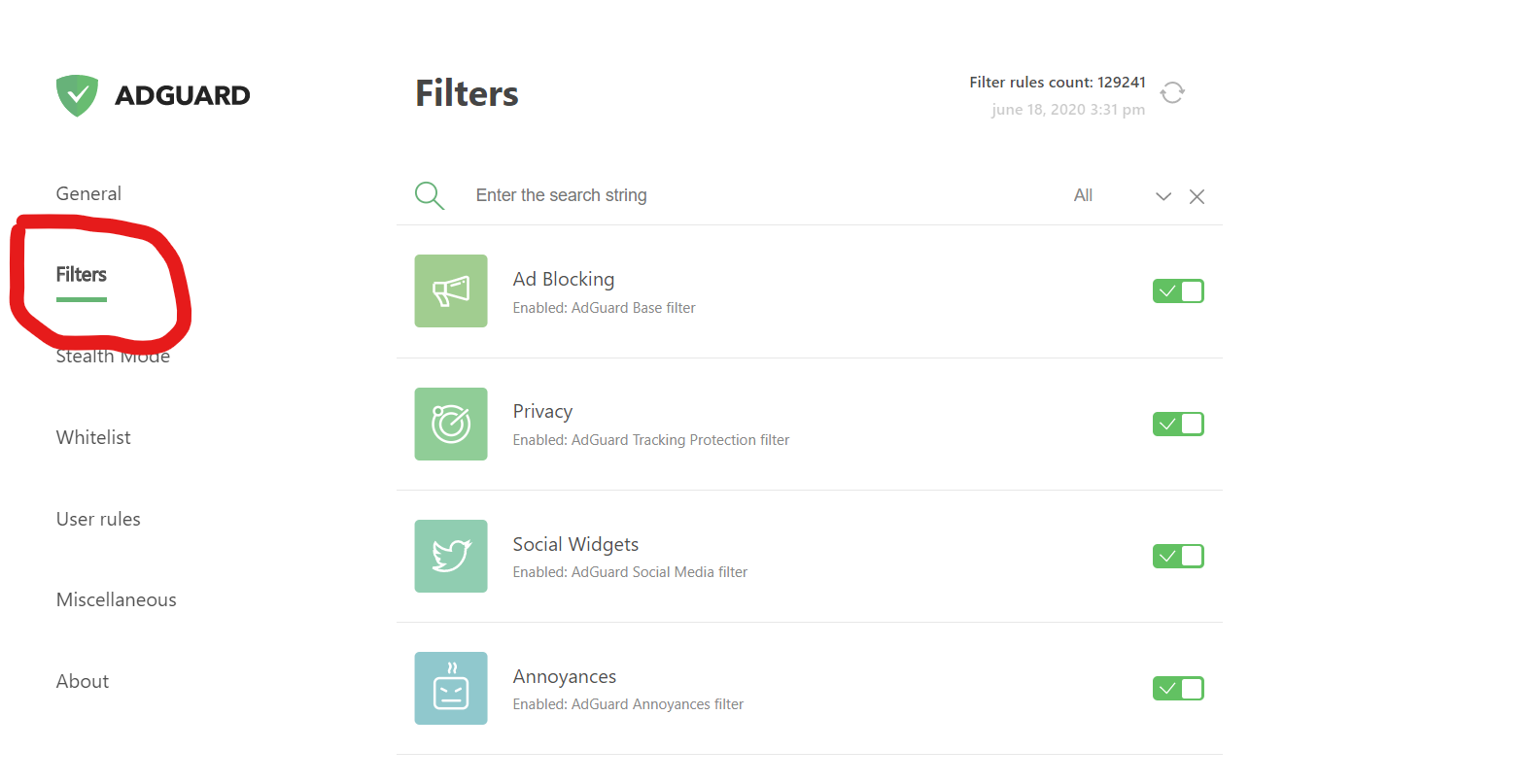1527x784 pixels.
Task: Open the Miscellaneous settings
Action: coord(117,599)
